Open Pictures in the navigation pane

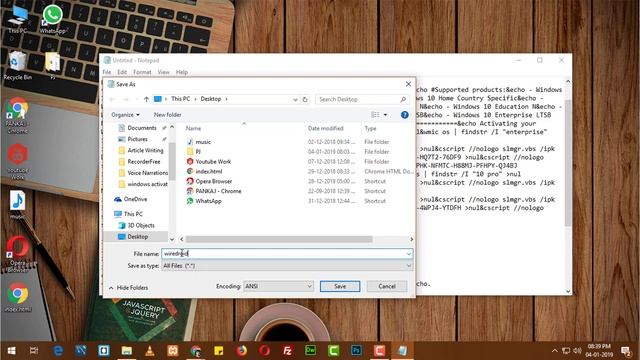[137, 139]
